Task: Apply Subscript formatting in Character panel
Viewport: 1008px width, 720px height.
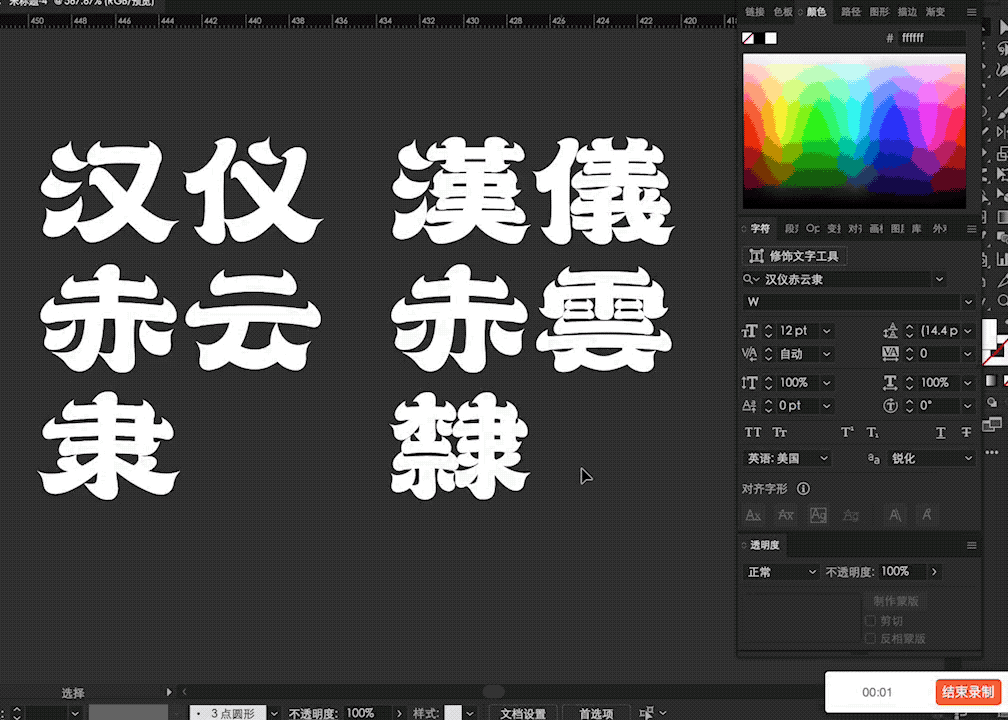Action: [872, 432]
